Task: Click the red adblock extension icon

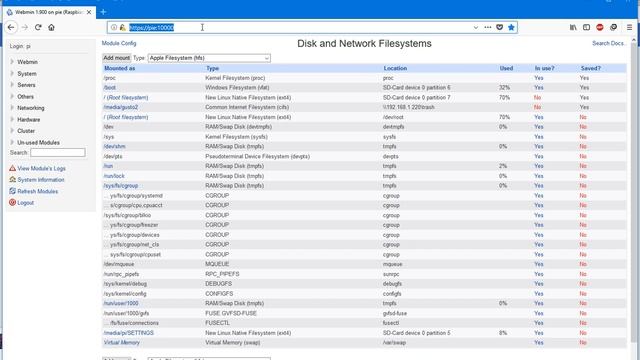Action: [x=600, y=27]
